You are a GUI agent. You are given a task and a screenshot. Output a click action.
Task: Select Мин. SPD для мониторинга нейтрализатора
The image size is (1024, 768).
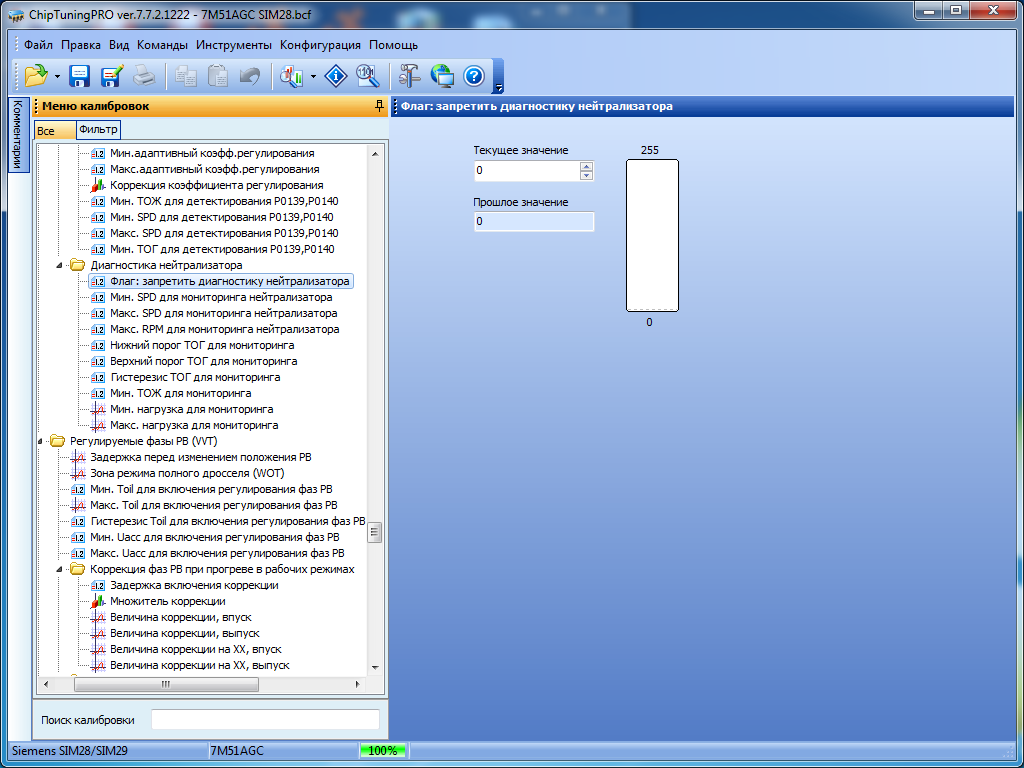pyautogui.click(x=220, y=298)
